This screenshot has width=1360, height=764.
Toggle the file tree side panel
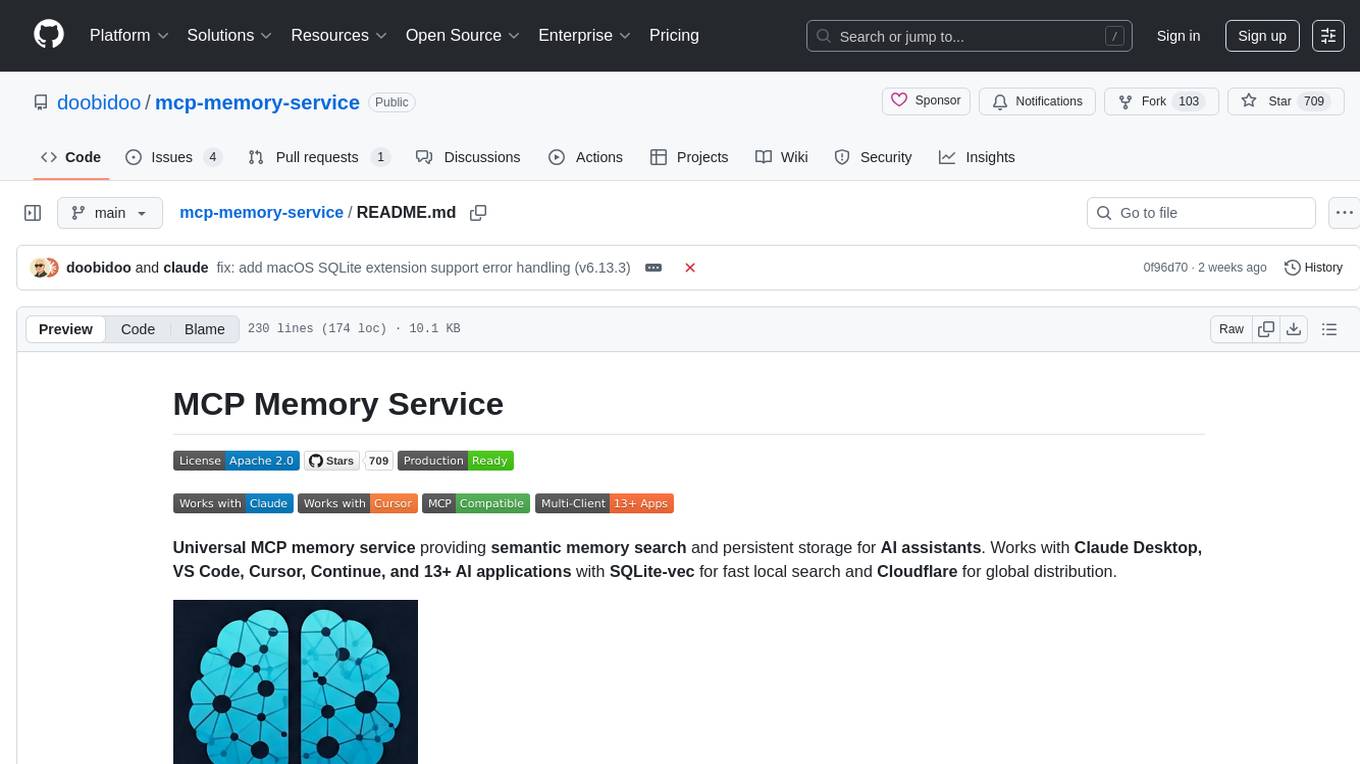click(x=33, y=213)
